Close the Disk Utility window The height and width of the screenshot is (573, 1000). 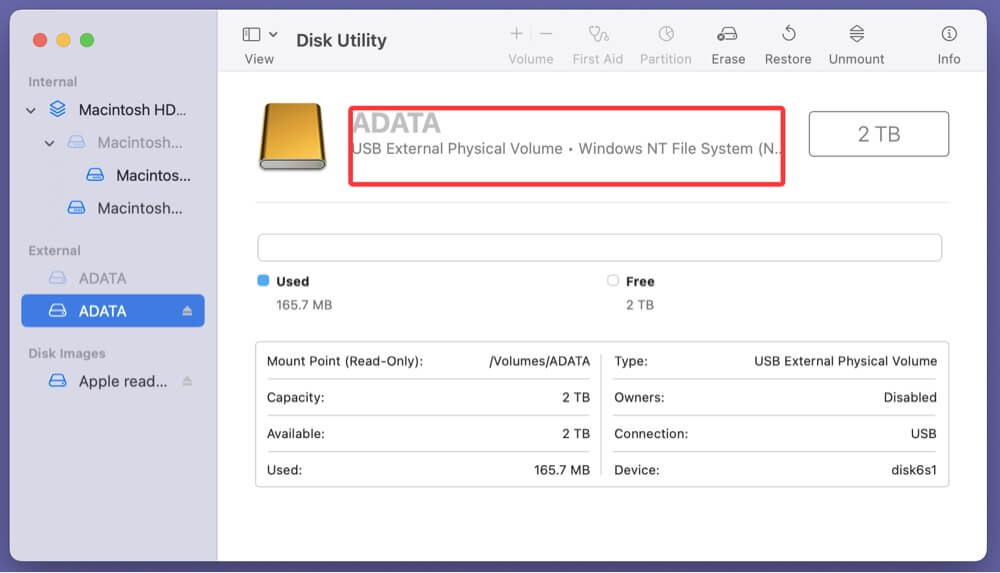coord(40,40)
